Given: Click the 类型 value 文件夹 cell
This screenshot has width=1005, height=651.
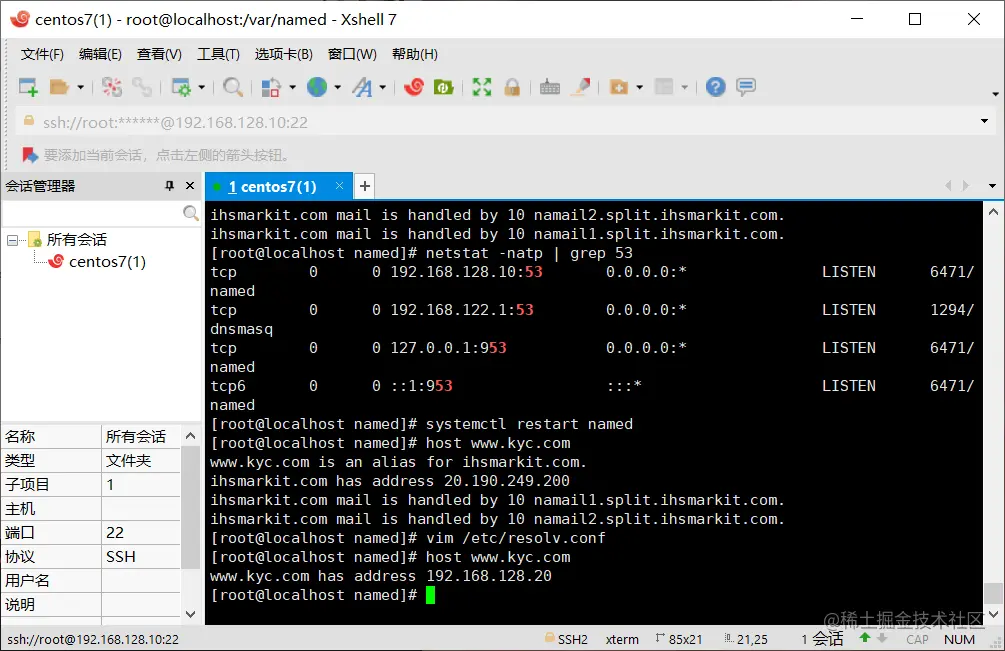Looking at the screenshot, I should pos(141,460).
